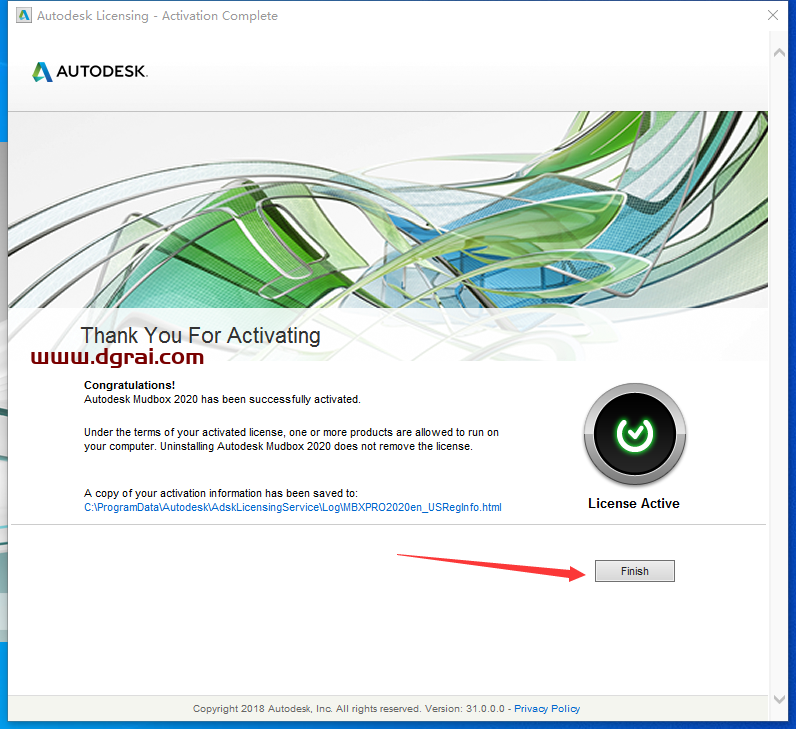The image size is (796, 729).
Task: Click the scroll up arrow
Action: coord(779,53)
